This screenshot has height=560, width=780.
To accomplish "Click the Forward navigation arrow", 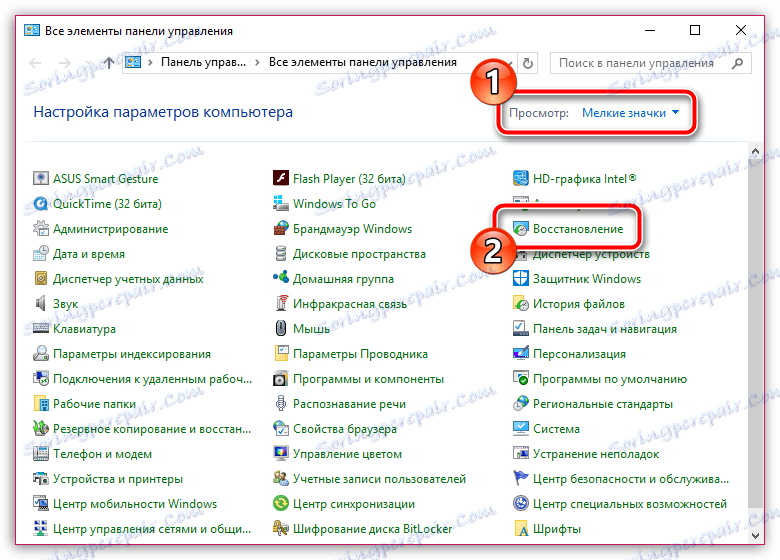I will click(65, 63).
